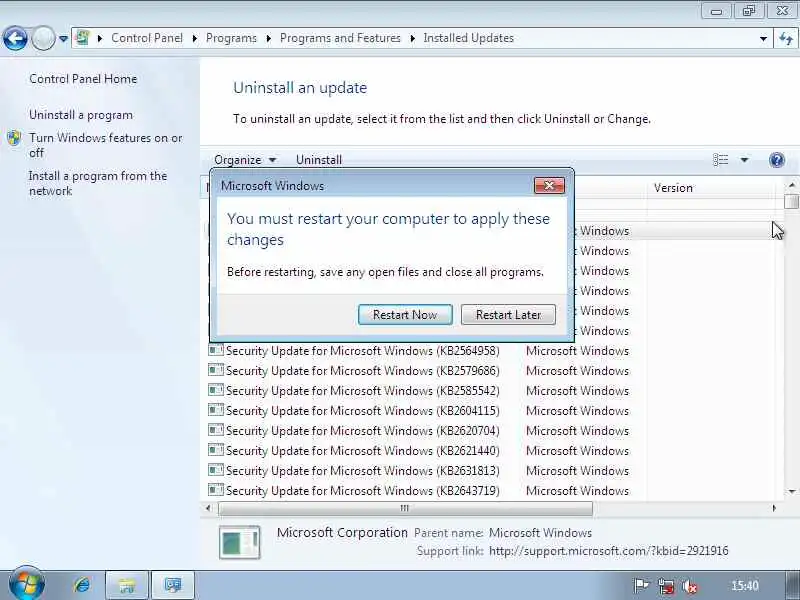This screenshot has height=600, width=800.
Task: Click the Restart Now button
Action: pos(405,314)
